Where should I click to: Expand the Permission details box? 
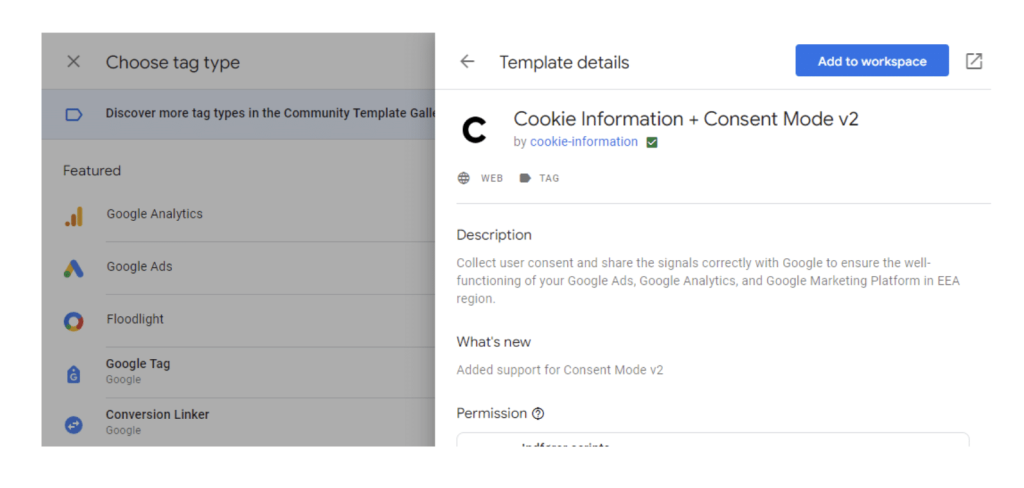(x=712, y=440)
